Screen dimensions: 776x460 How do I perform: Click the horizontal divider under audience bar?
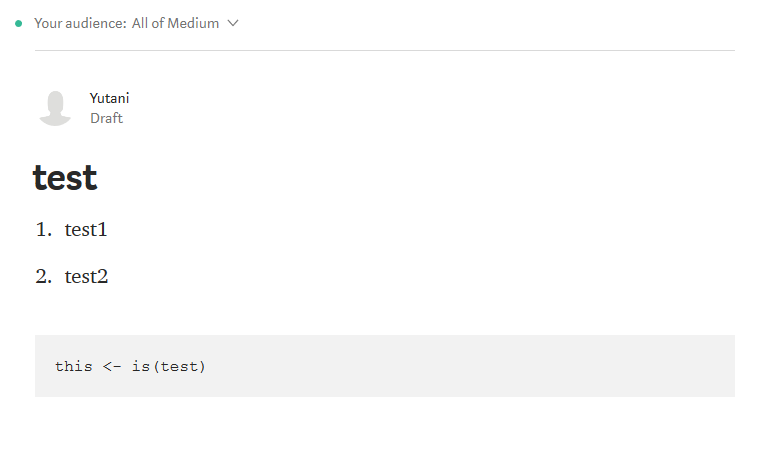click(385, 50)
